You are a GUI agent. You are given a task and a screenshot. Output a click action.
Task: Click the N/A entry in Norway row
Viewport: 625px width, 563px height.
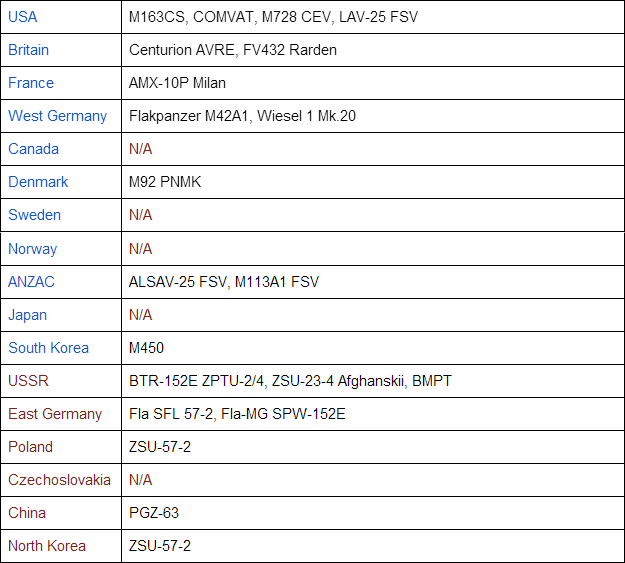(x=141, y=249)
